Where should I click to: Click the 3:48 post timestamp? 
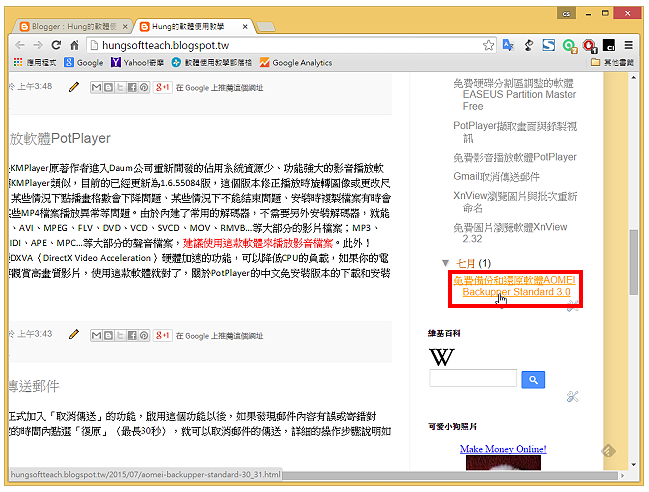(34, 86)
